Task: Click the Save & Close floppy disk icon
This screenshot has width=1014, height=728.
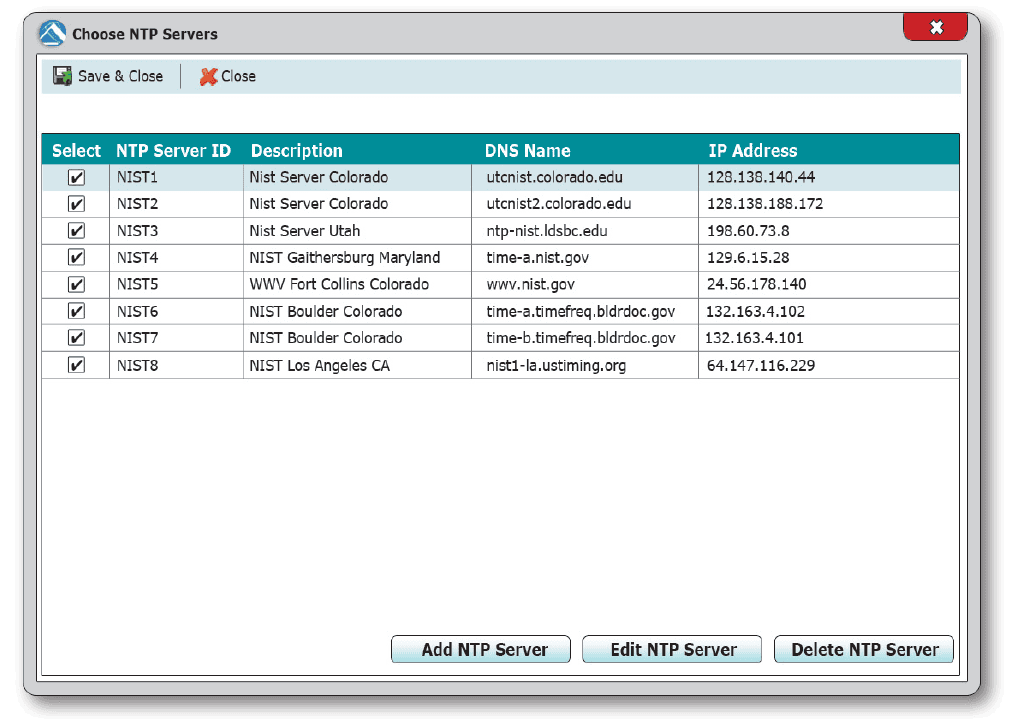Action: click(62, 76)
